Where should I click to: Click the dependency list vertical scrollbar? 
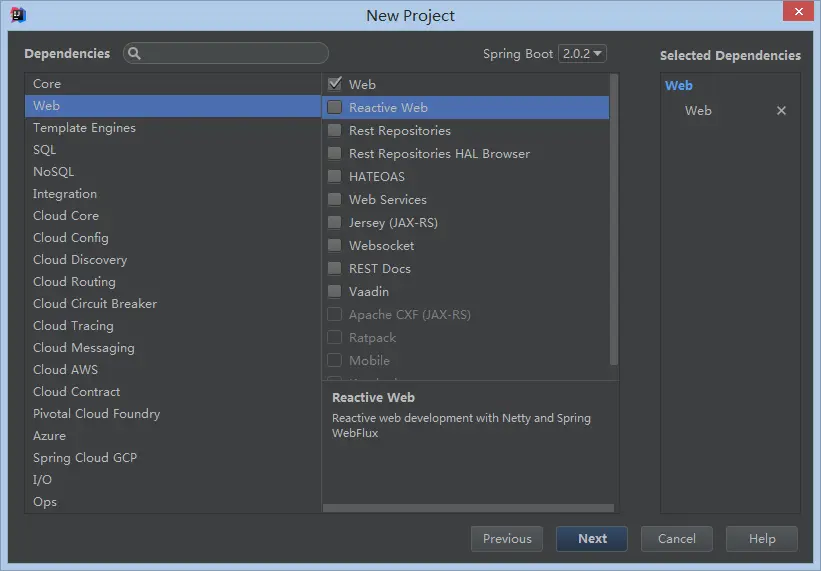point(614,219)
